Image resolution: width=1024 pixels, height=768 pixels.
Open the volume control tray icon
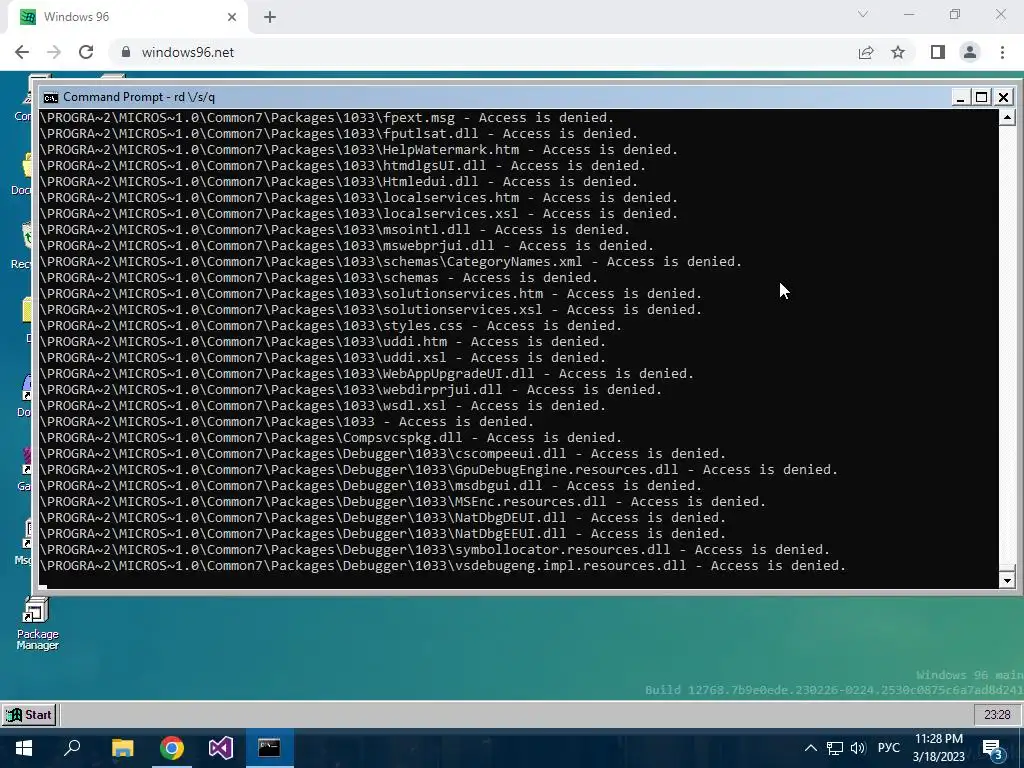coord(858,748)
